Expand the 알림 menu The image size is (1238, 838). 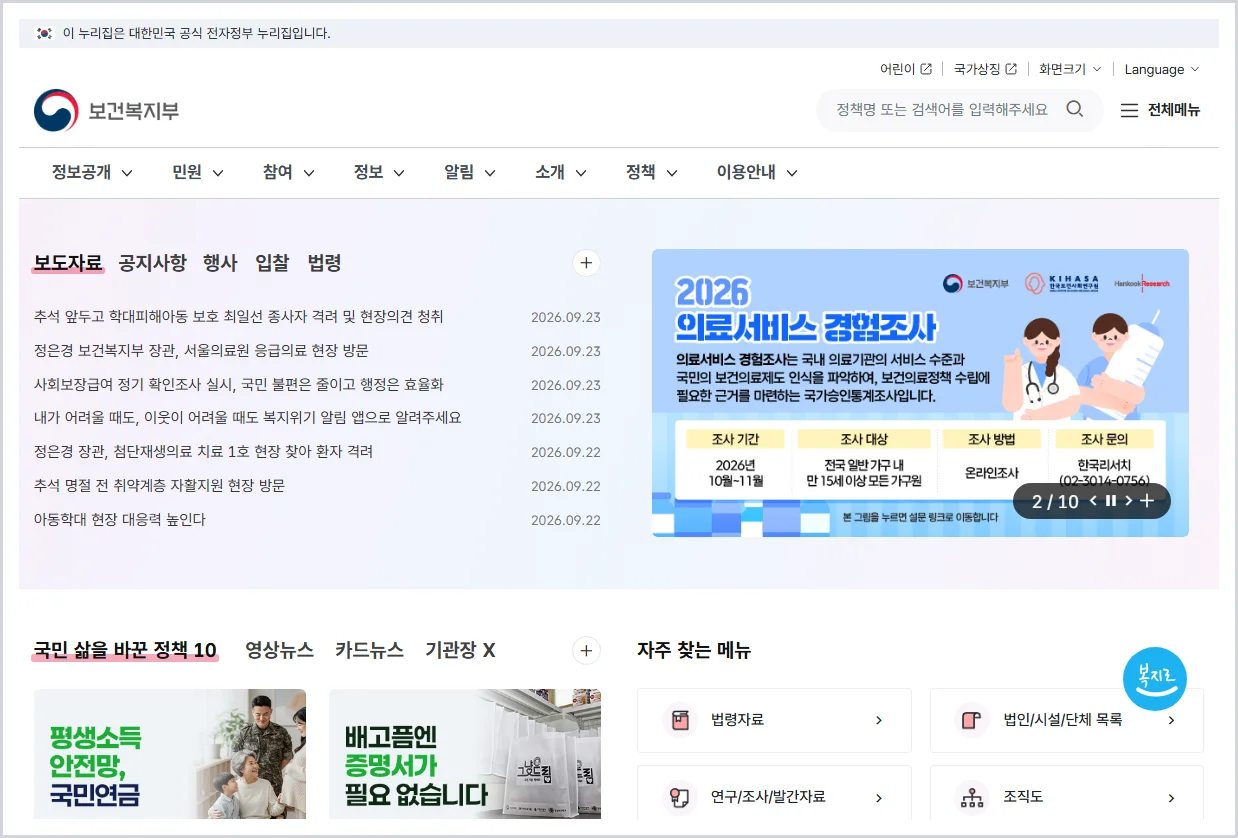point(470,172)
